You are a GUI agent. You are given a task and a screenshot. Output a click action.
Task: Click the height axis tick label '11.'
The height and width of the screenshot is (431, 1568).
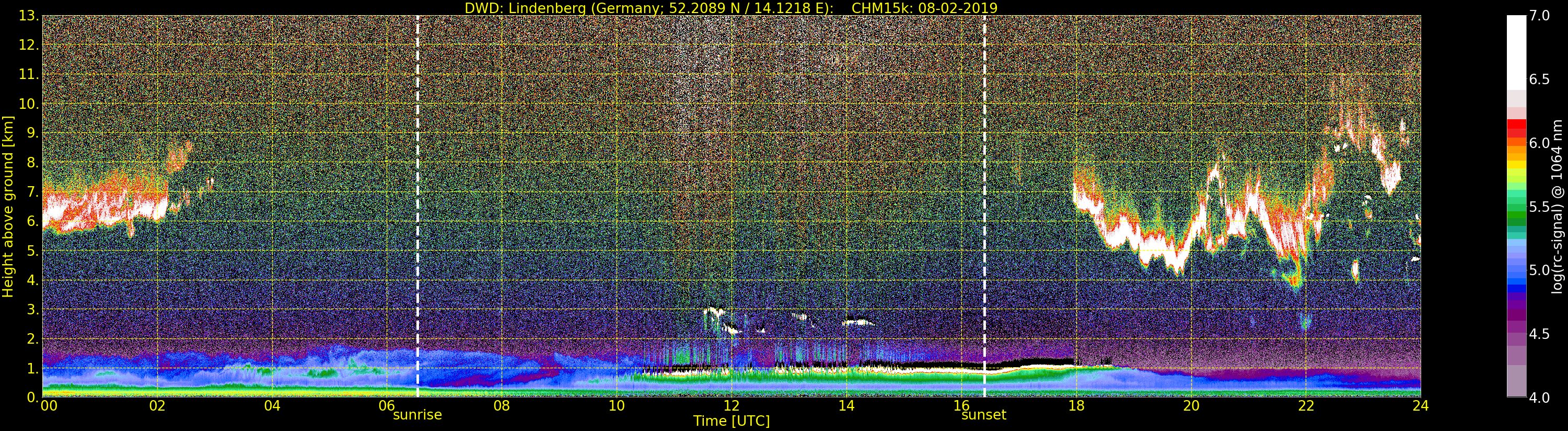pyautogui.click(x=28, y=74)
